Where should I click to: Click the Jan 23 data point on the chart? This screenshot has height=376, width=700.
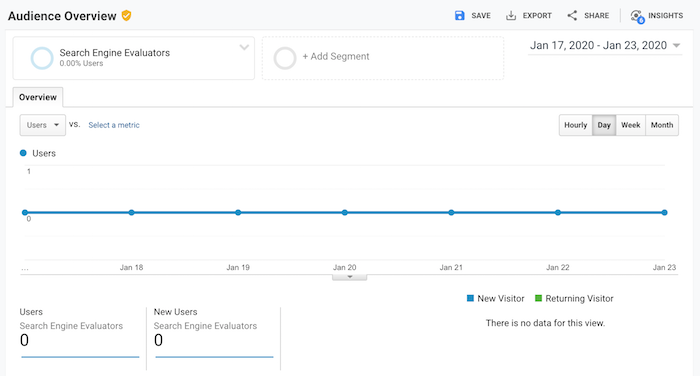(x=664, y=213)
